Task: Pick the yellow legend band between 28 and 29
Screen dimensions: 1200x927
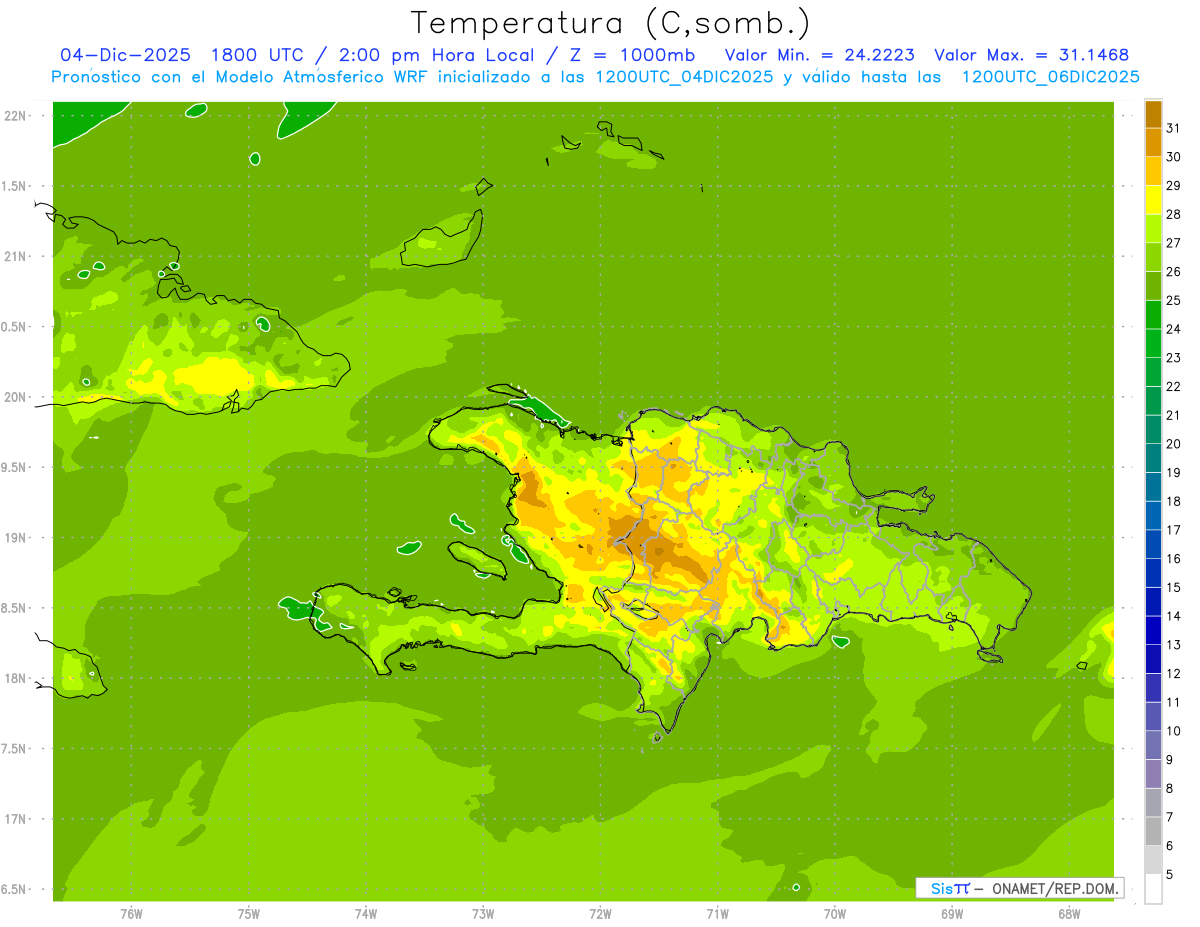Action: [x=1153, y=200]
